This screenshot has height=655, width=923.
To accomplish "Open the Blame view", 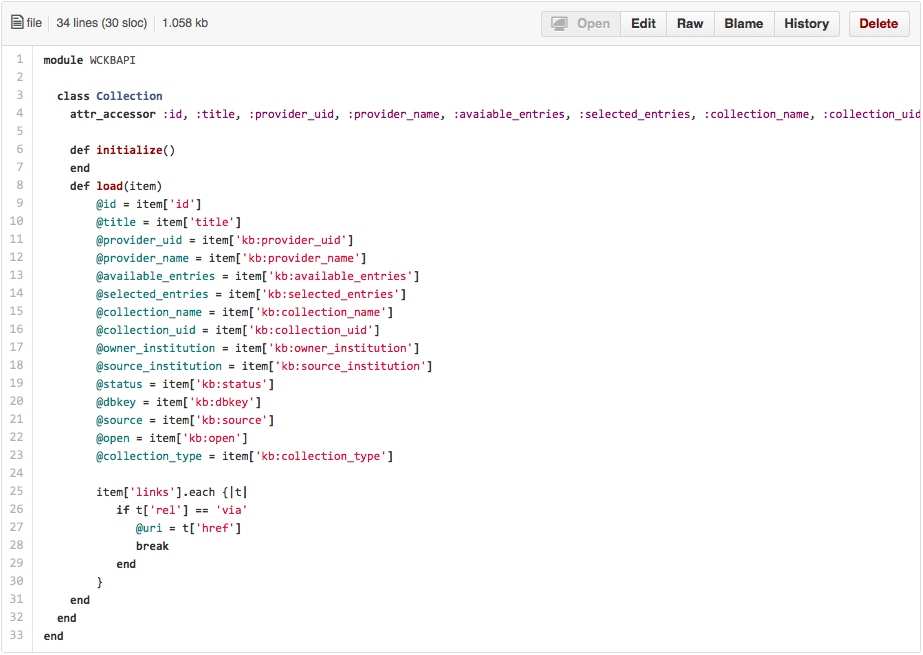I will tap(743, 24).
